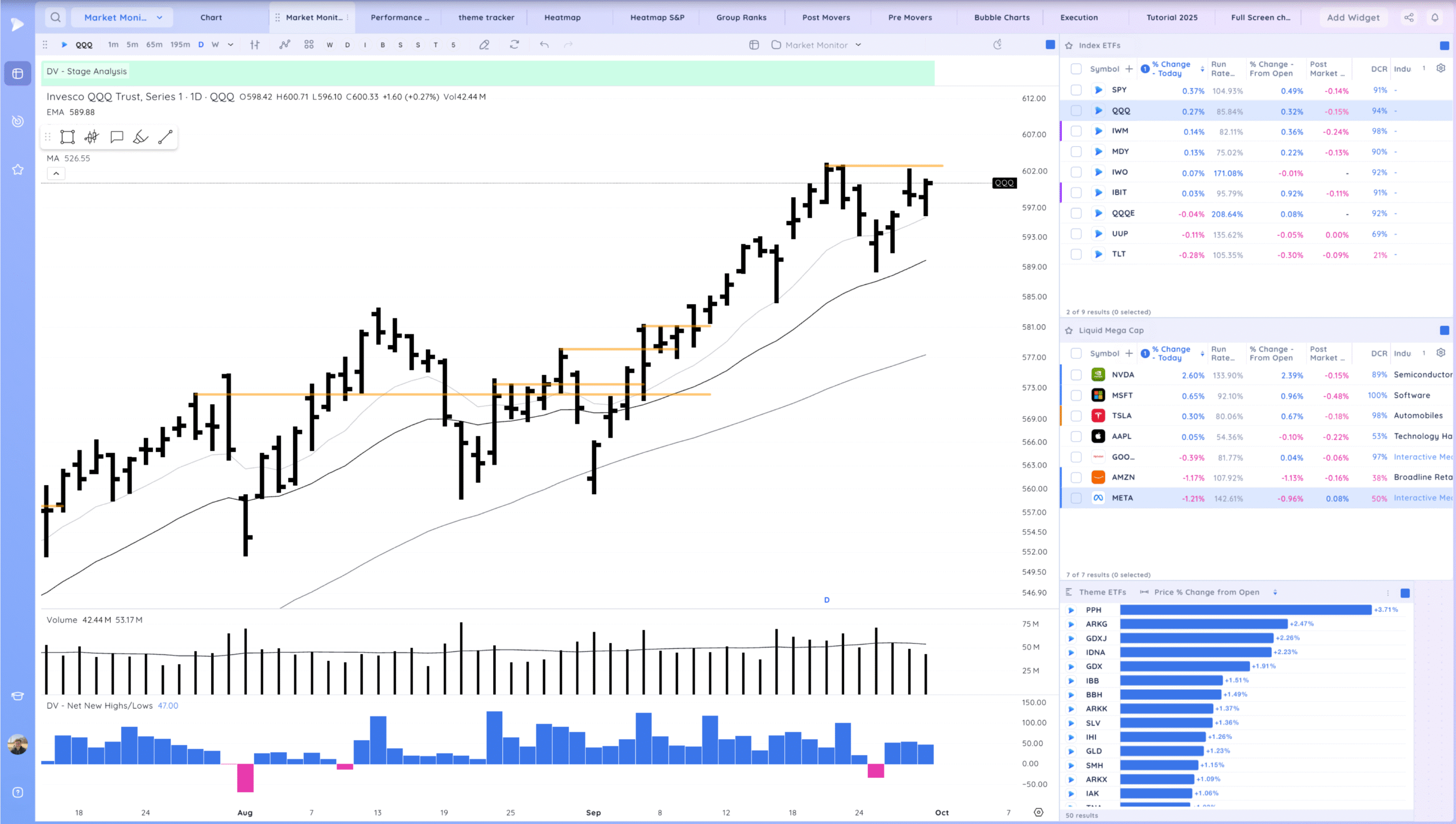This screenshot has height=824, width=1456.
Task: Click the comment callout drawing tool
Action: [x=117, y=137]
